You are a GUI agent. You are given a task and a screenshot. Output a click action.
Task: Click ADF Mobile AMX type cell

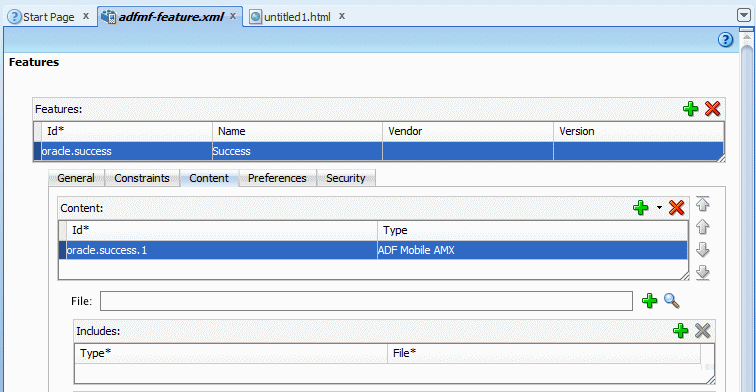point(532,250)
